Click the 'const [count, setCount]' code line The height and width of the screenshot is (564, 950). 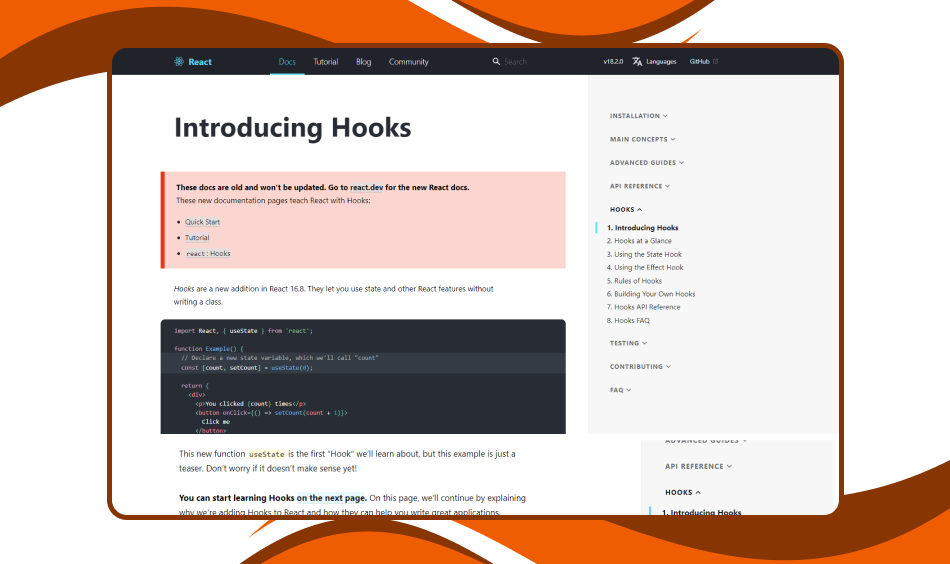pos(247,368)
